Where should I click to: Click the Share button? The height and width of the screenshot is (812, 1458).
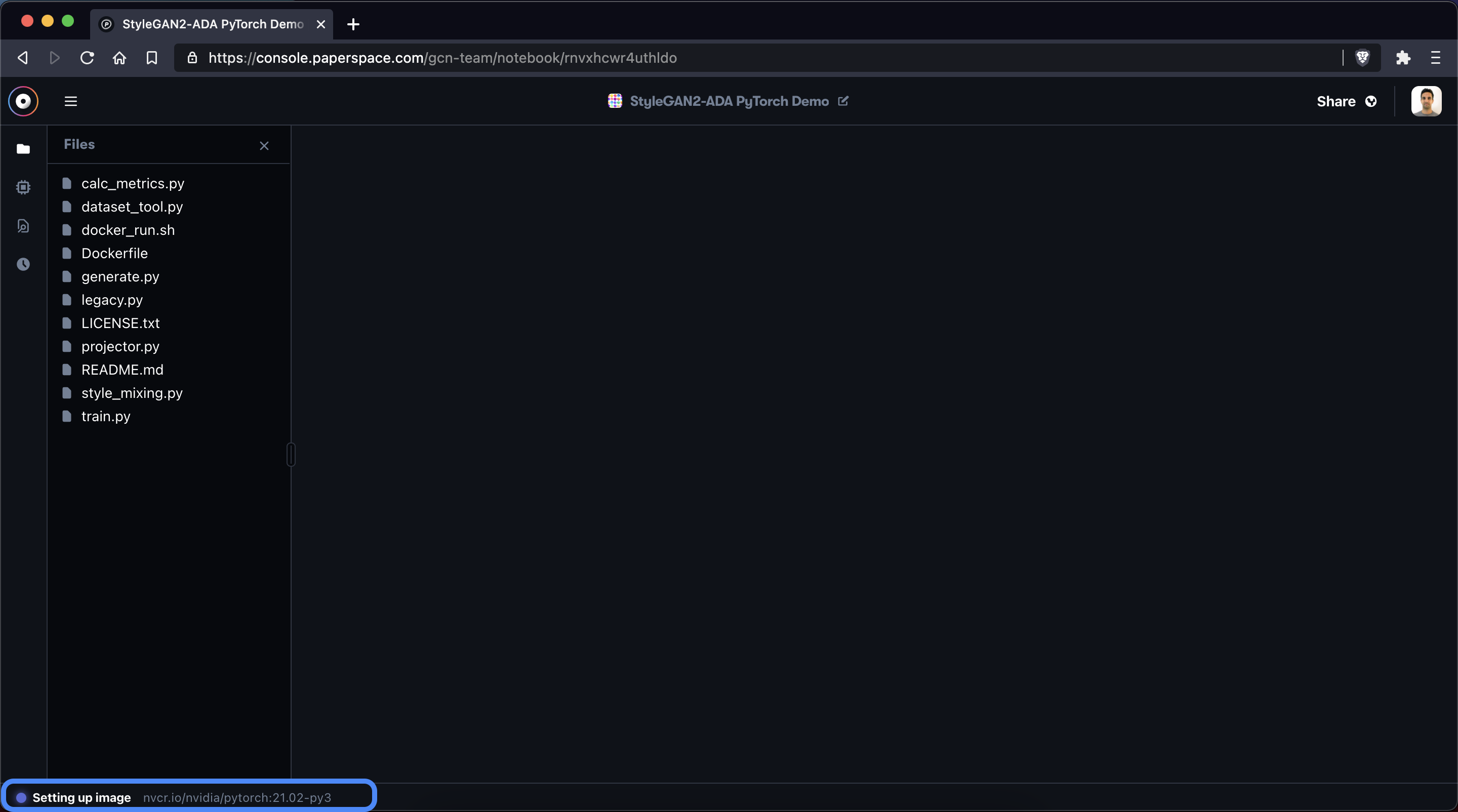pos(1336,101)
